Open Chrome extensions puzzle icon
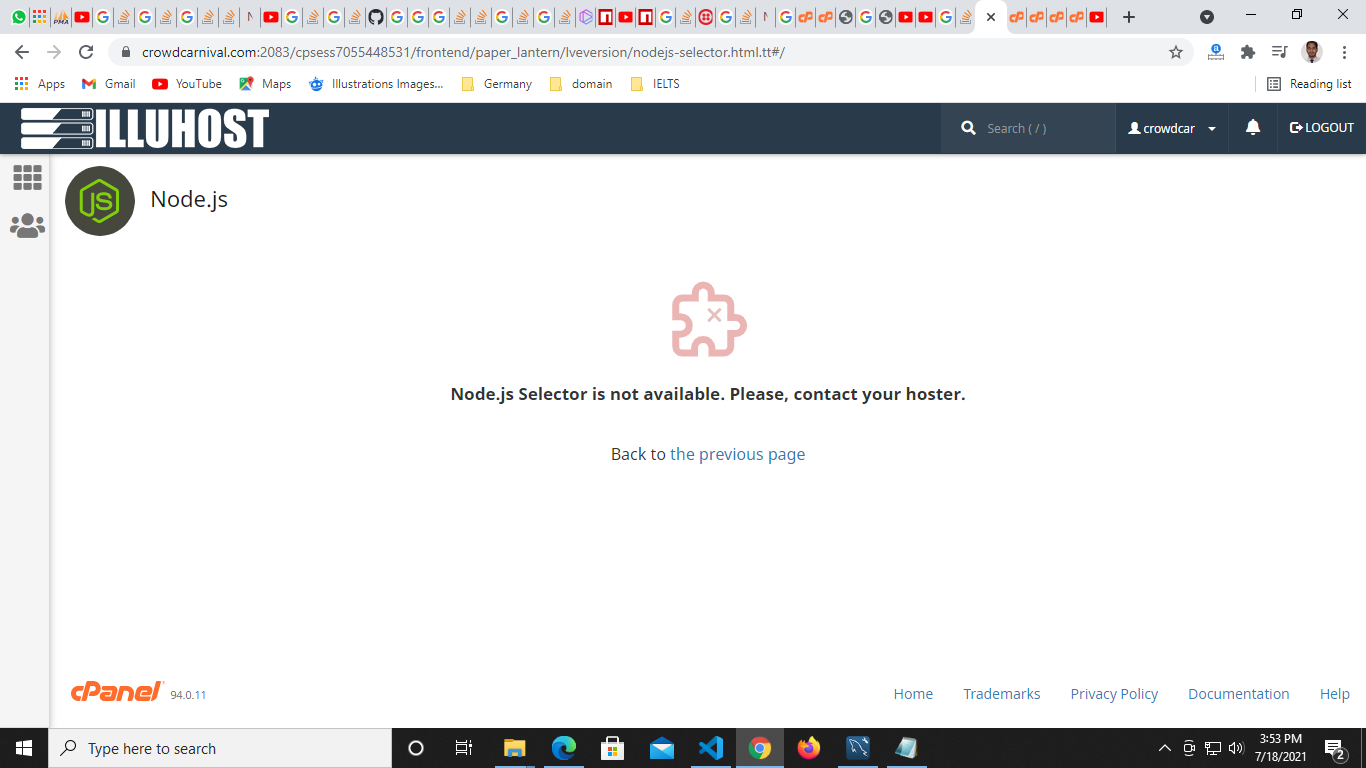 [1247, 52]
